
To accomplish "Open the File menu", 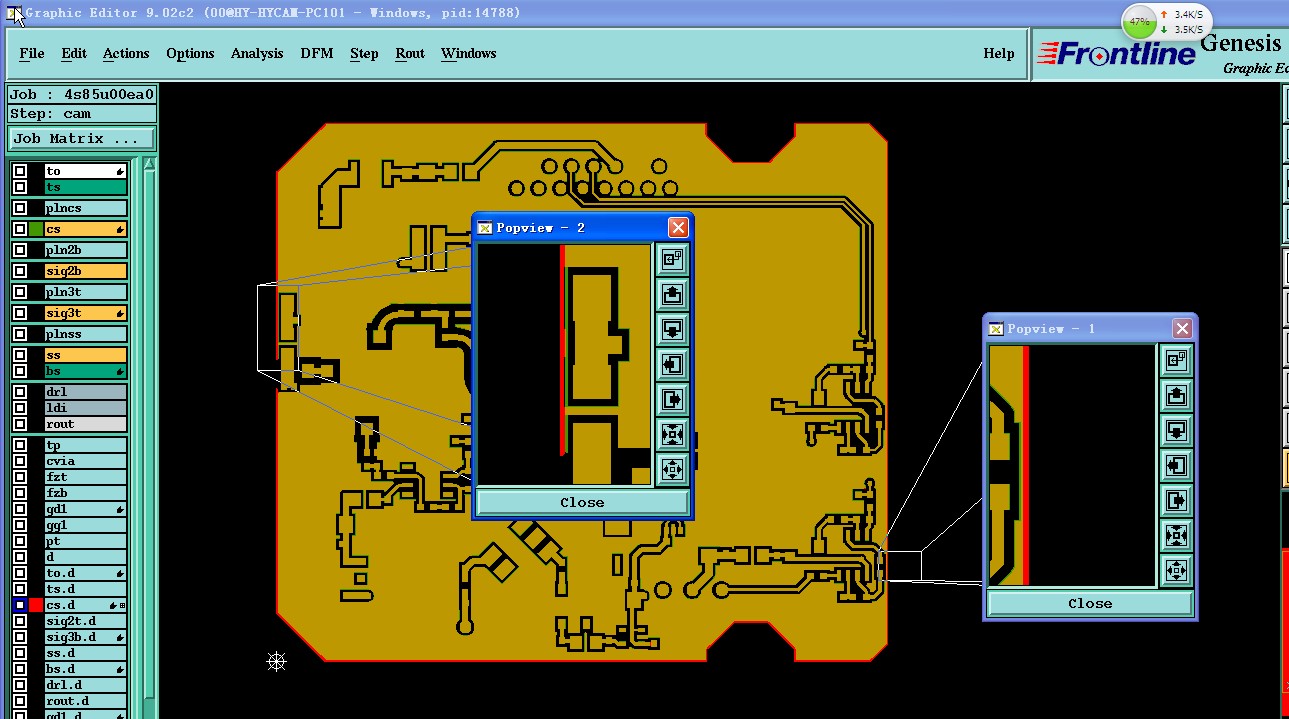I will pyautogui.click(x=32, y=54).
